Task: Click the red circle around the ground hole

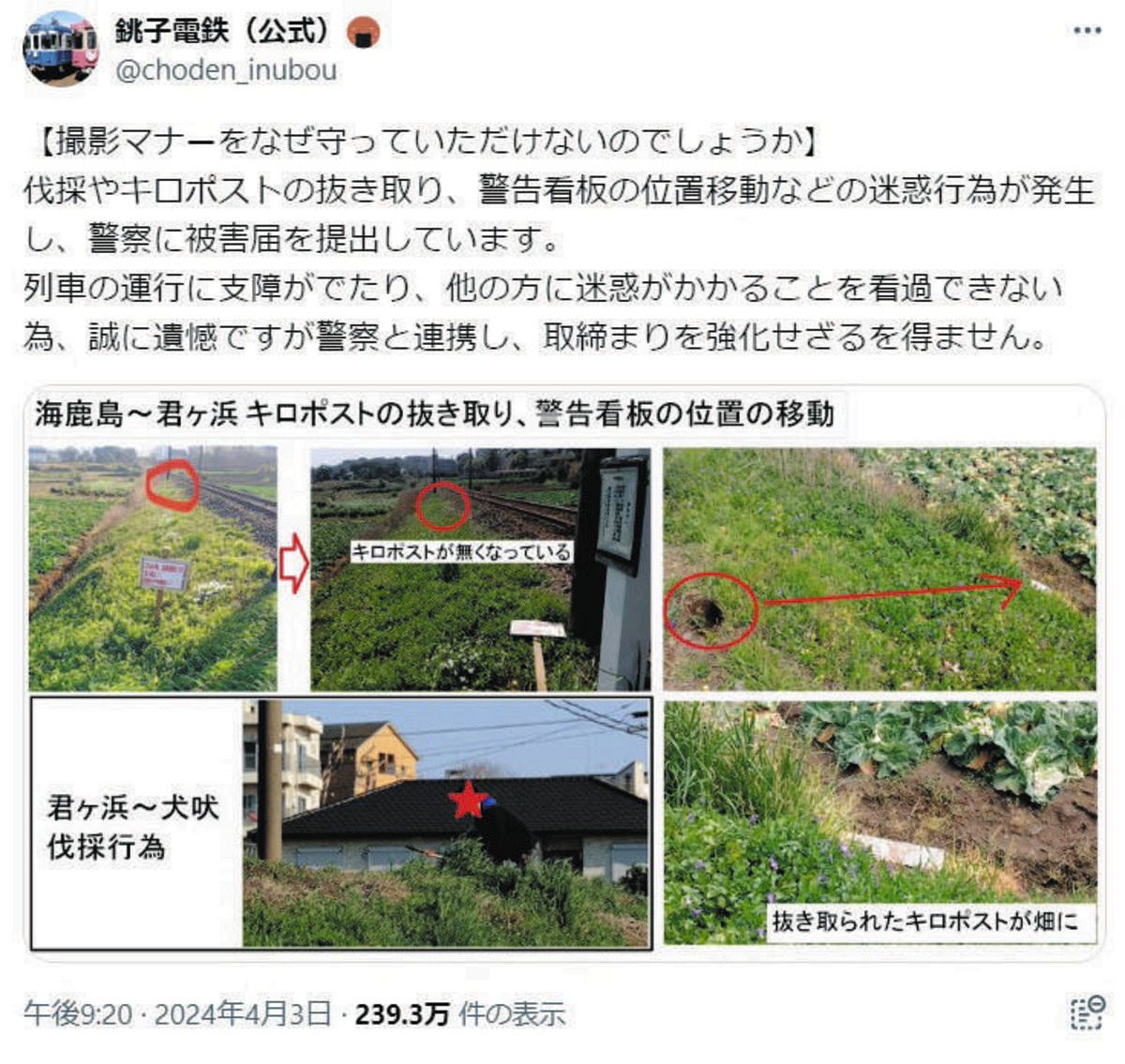Action: click(x=711, y=610)
